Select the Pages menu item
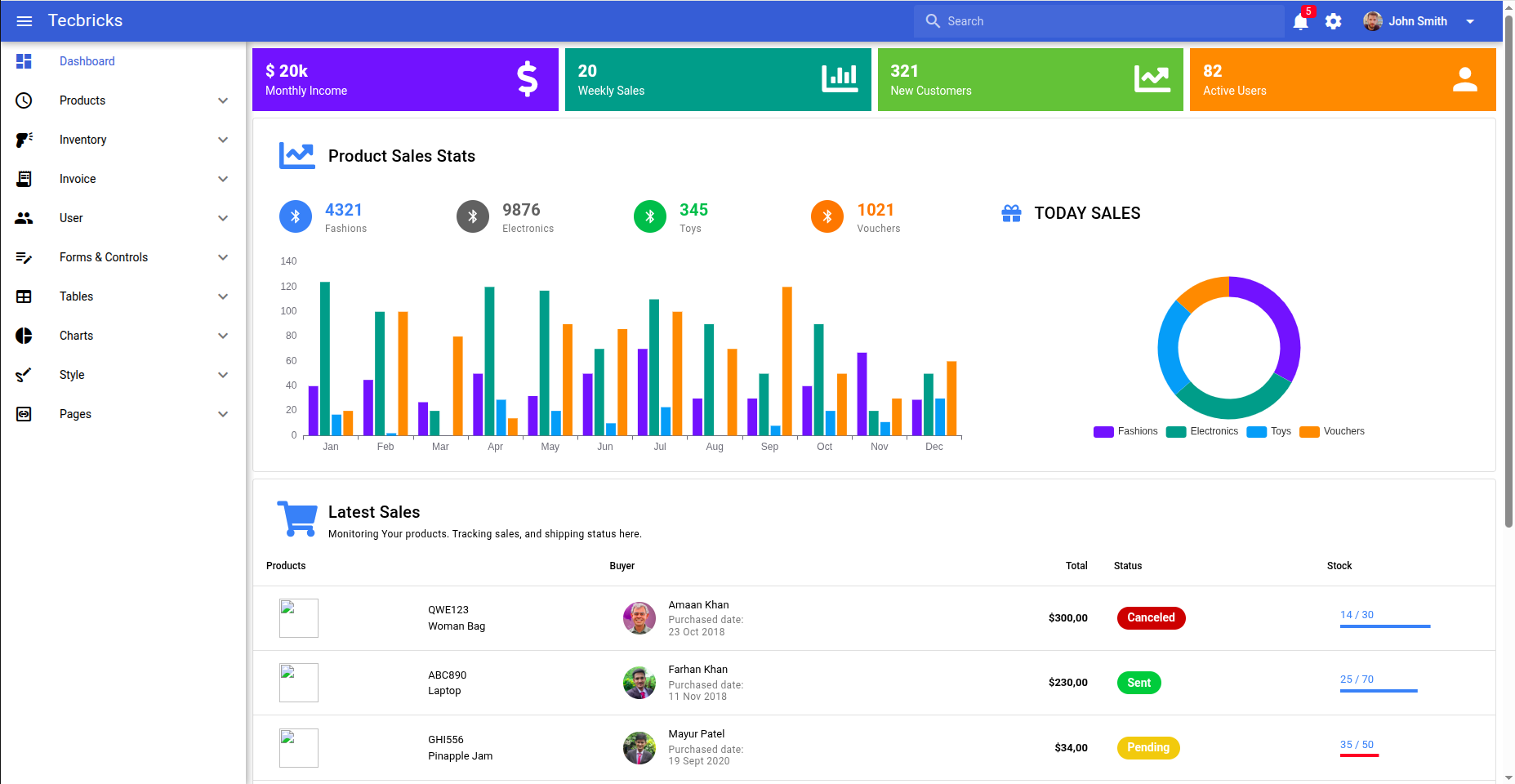 [123, 414]
